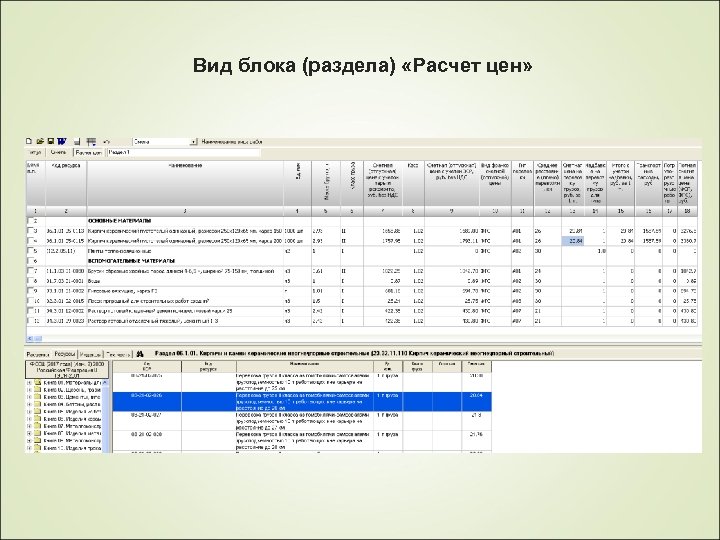Tick the checkbox of row 7
Viewport: 720px width, 540px height.
pyautogui.click(x=31, y=271)
